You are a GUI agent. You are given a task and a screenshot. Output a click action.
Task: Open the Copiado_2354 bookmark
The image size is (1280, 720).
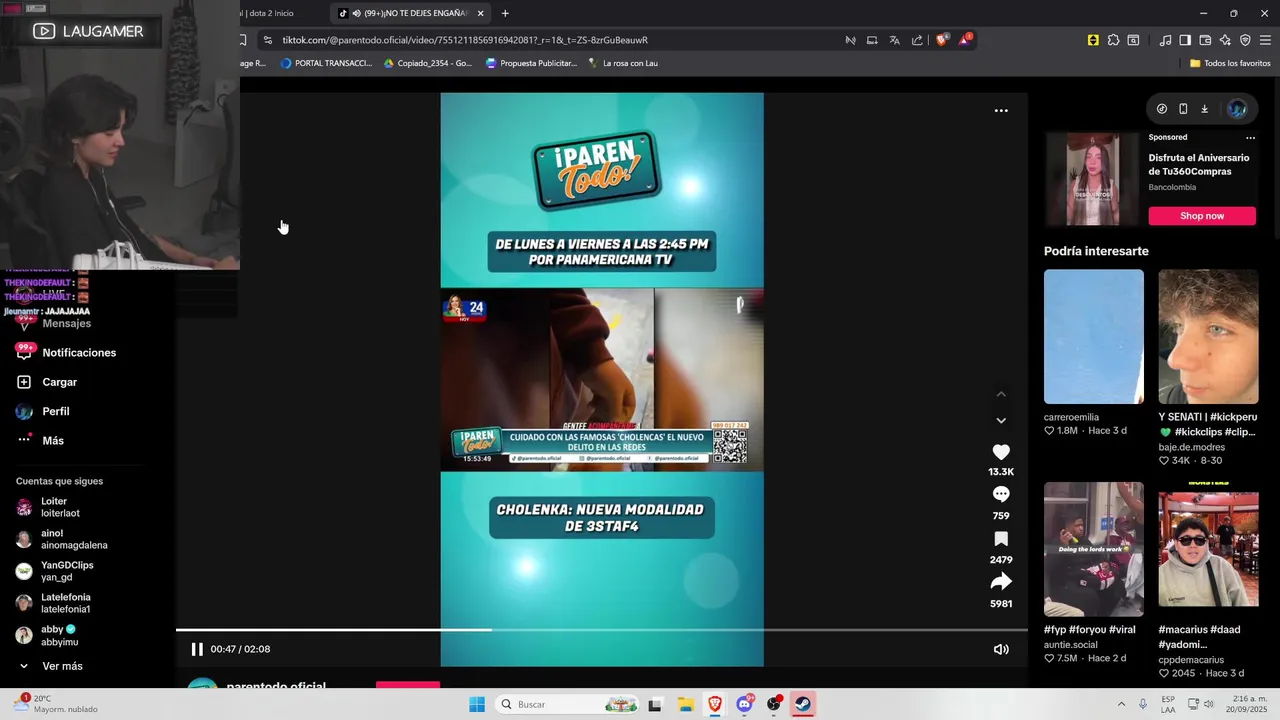[428, 63]
